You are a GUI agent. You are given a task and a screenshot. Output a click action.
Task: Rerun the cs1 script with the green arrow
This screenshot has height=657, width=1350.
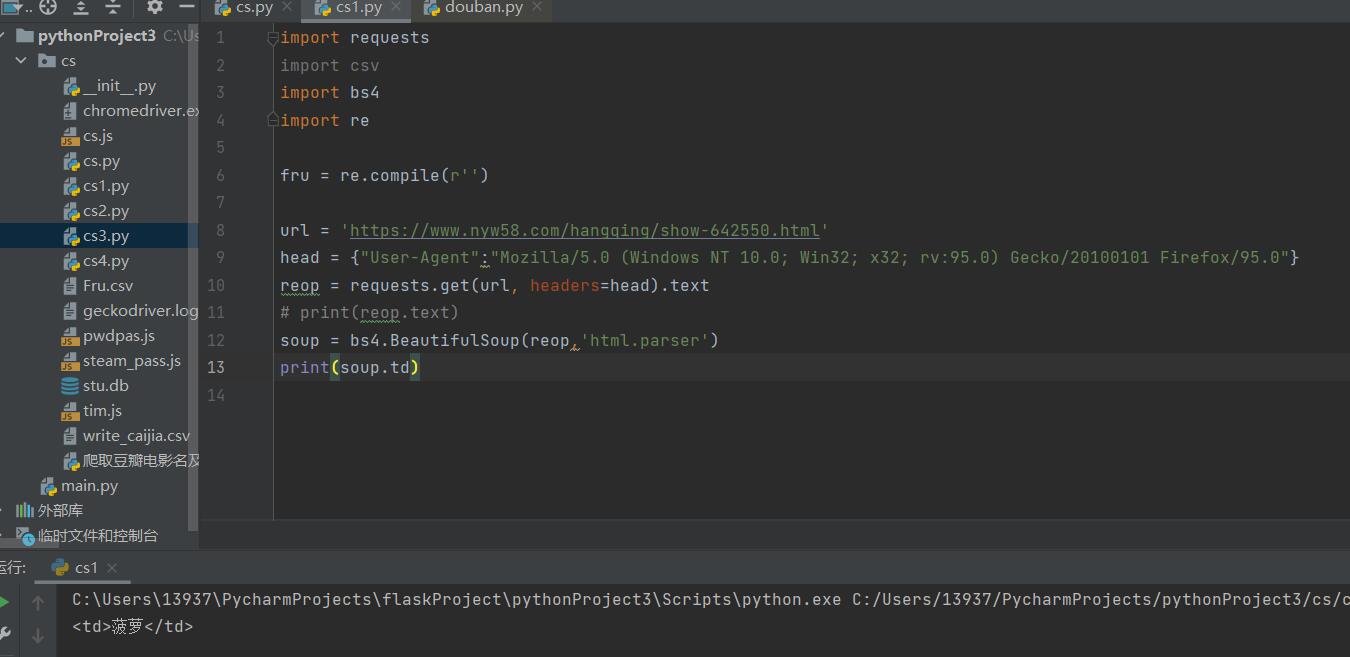[x=5, y=602]
